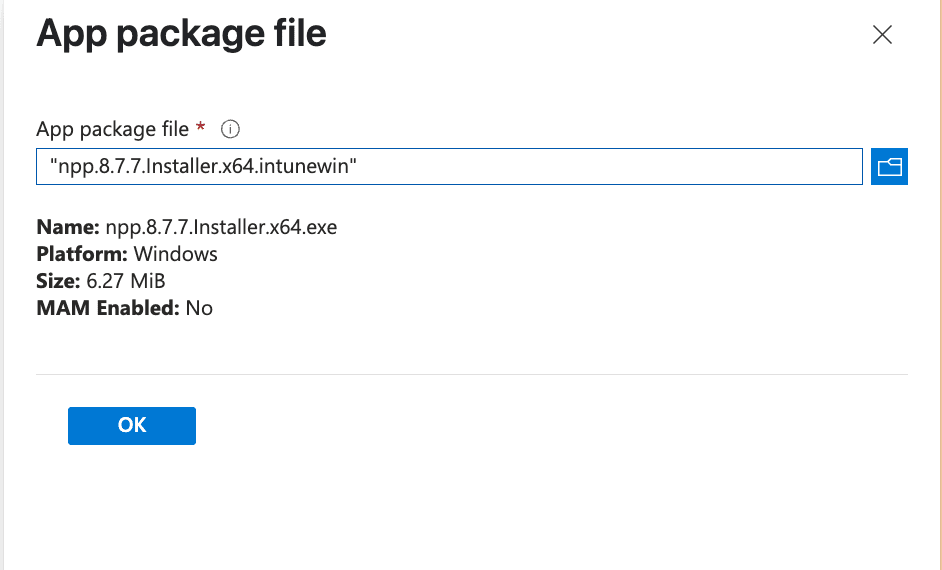Image resolution: width=942 pixels, height=570 pixels.
Task: Click the bold Name label
Action: [67, 227]
